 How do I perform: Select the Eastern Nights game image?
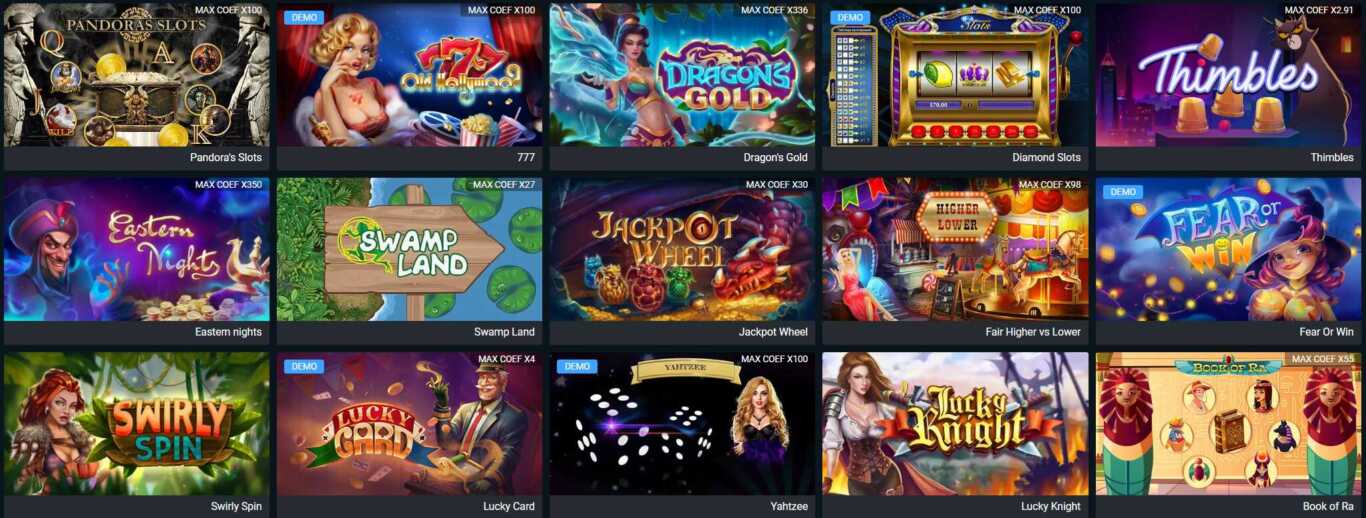coord(136,249)
